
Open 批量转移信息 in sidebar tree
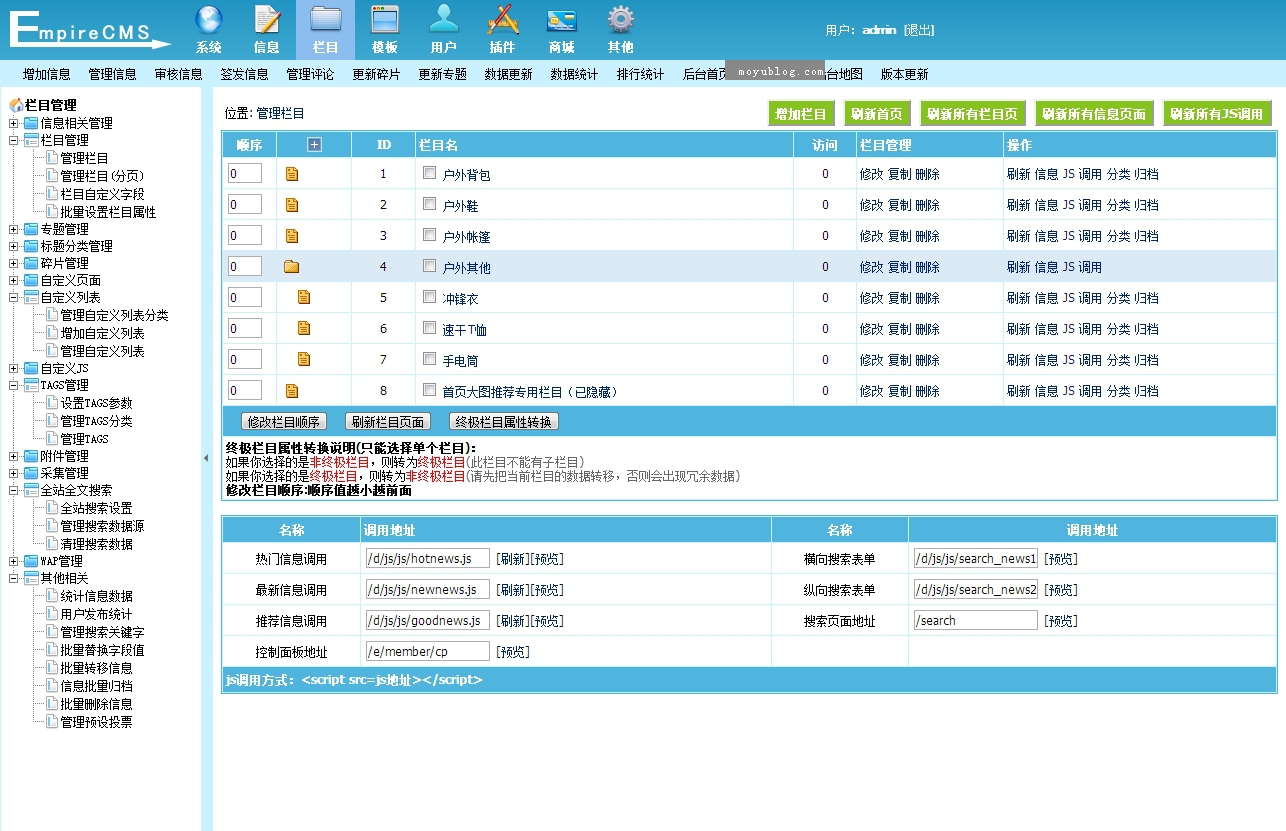click(x=96, y=668)
